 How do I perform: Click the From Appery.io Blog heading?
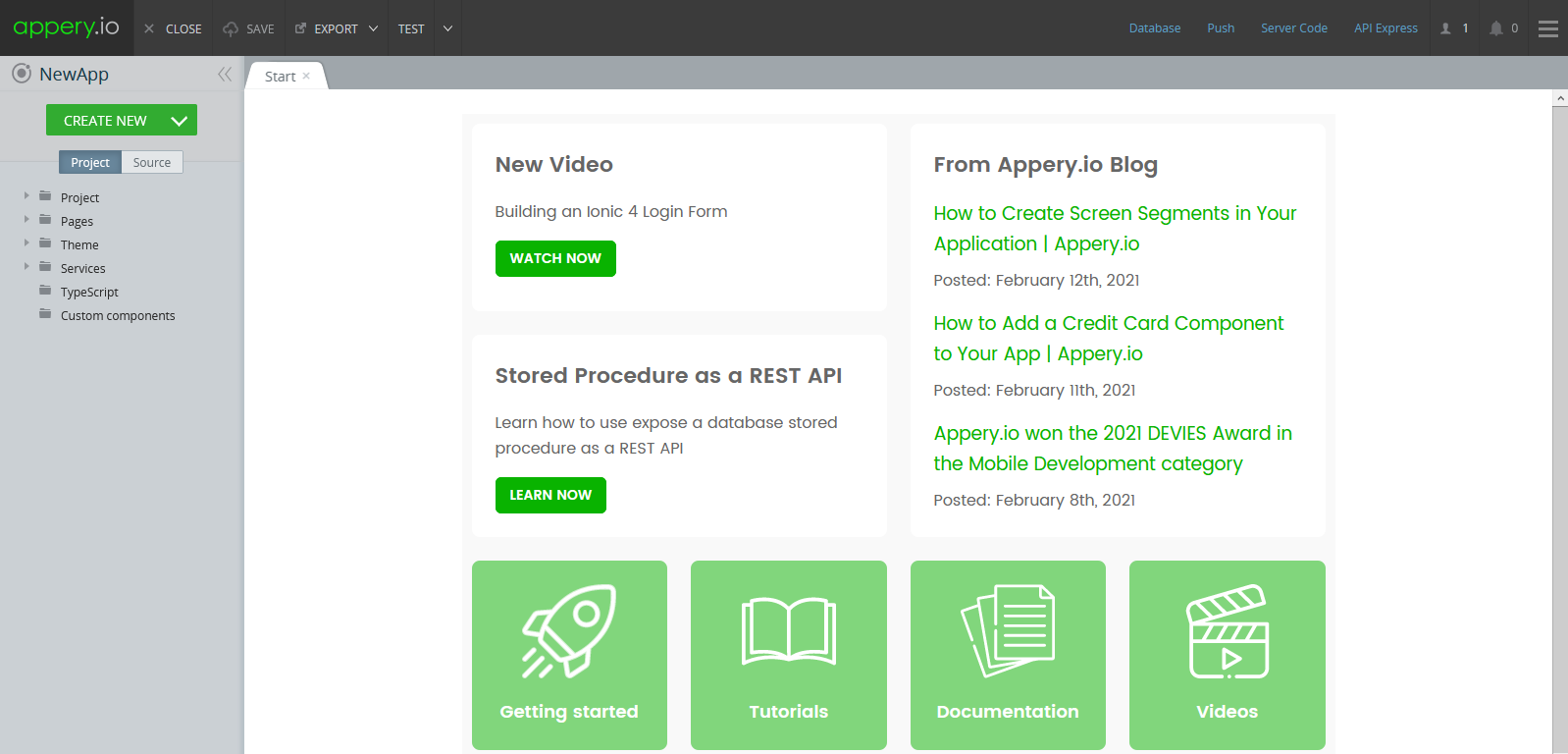click(x=1046, y=165)
